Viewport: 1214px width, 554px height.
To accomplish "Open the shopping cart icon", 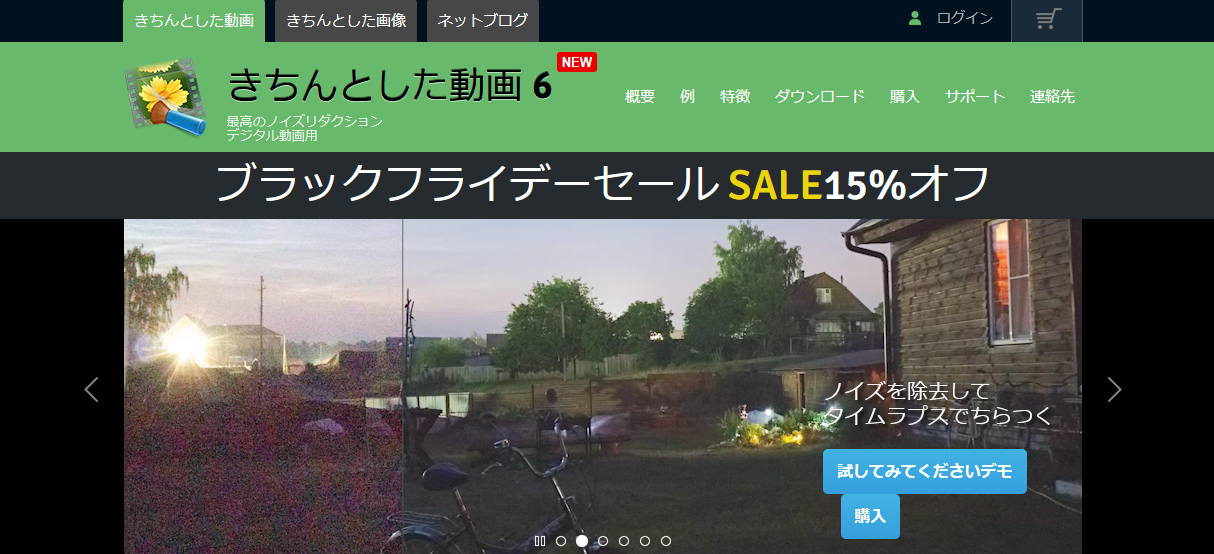I will pos(1047,19).
